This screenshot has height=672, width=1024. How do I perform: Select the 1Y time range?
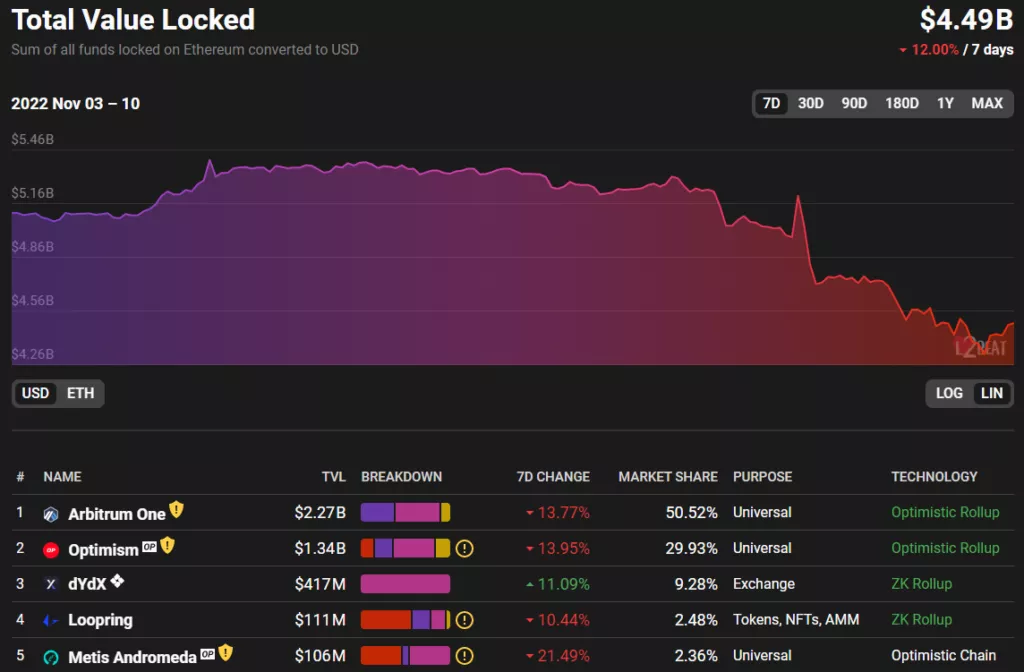pos(945,104)
